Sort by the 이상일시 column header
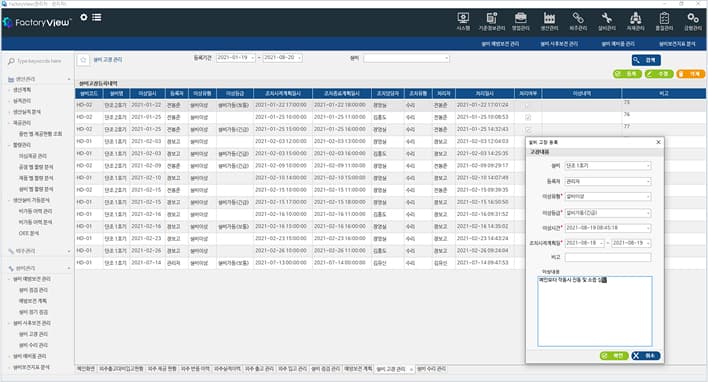This screenshot has height=382, width=708. point(148,93)
